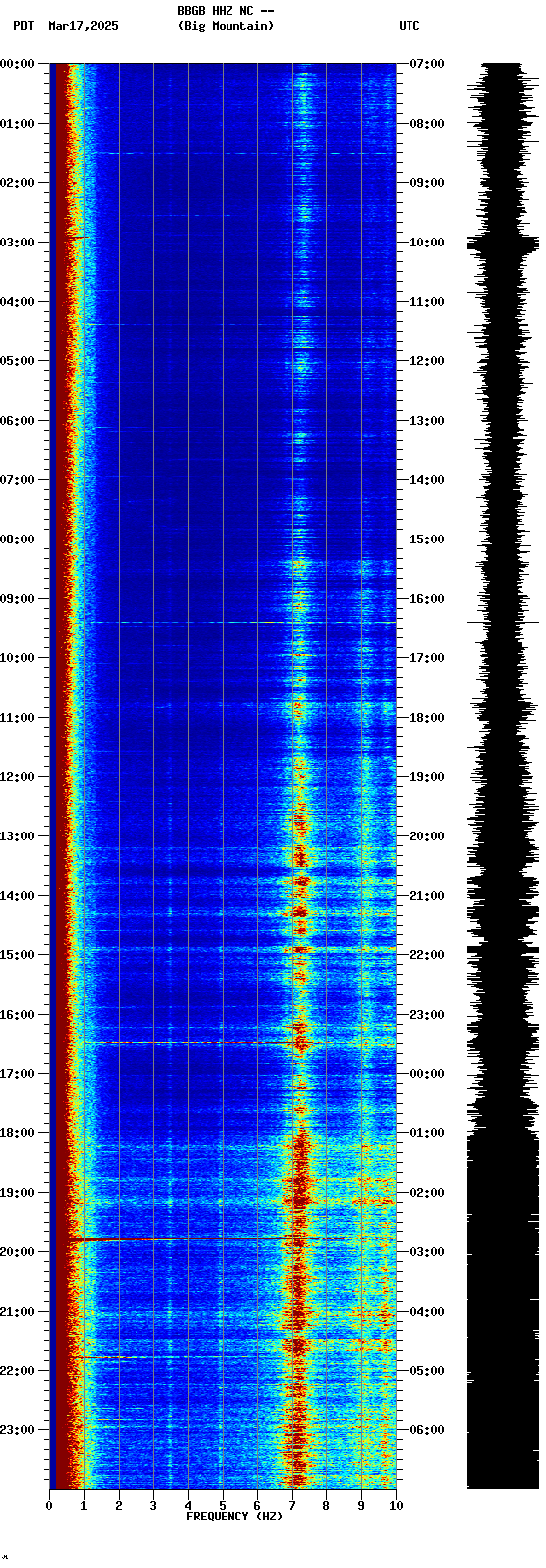Select the PDT timezone label
The width and height of the screenshot is (546, 1568).
tap(24, 26)
